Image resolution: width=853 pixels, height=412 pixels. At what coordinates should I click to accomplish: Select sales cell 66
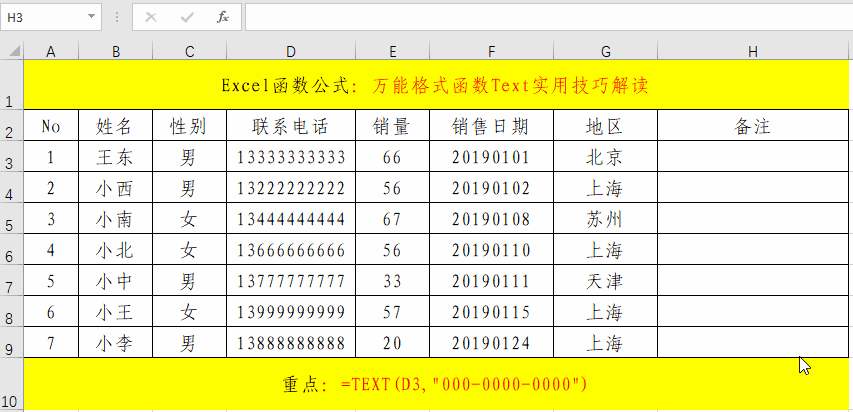coord(392,156)
